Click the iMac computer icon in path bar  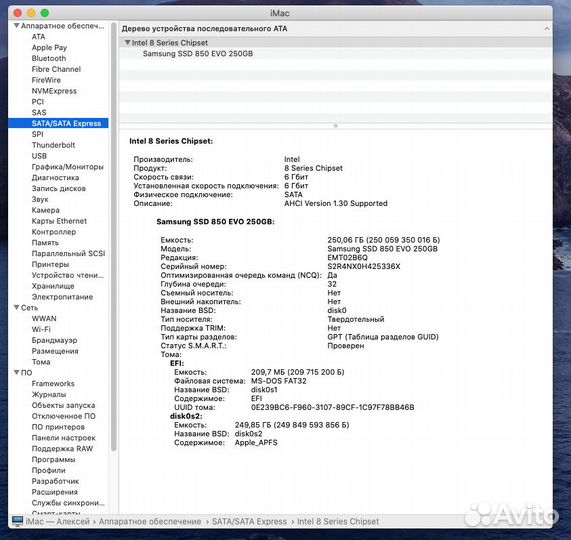point(17,521)
